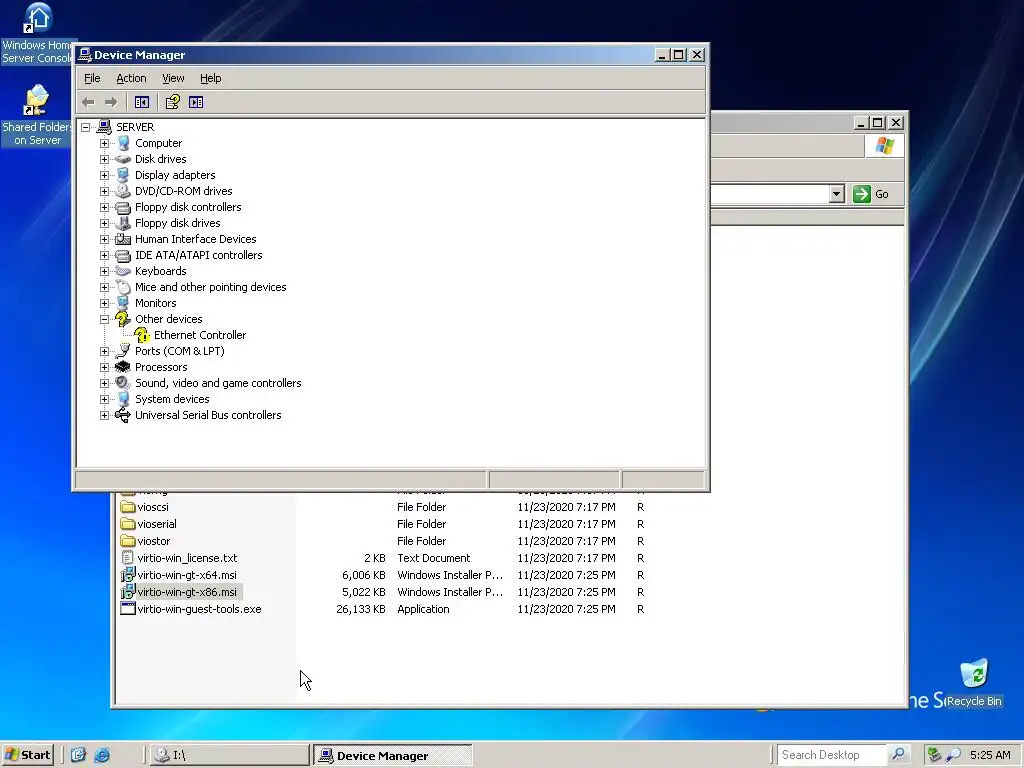The image size is (1024, 768).
Task: Open the Action menu
Action: (131, 78)
